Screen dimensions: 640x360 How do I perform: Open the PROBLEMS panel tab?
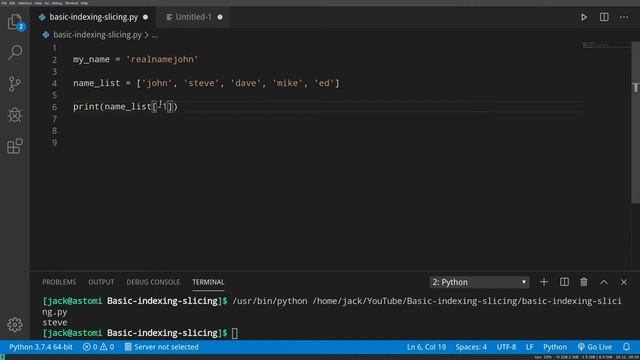[59, 282]
